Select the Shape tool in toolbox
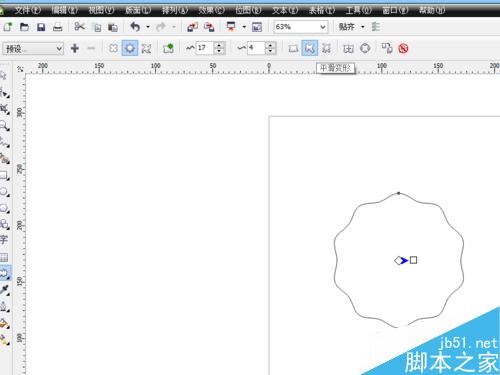500x375 pixels. (x=5, y=92)
